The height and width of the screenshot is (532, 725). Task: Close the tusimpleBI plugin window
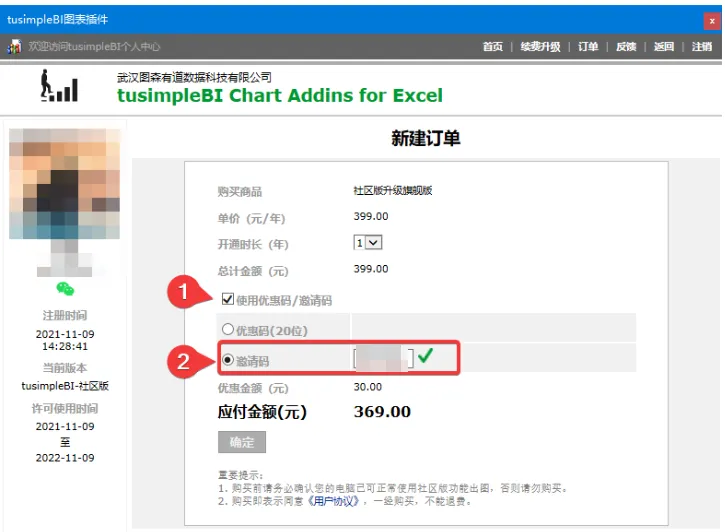click(712, 21)
